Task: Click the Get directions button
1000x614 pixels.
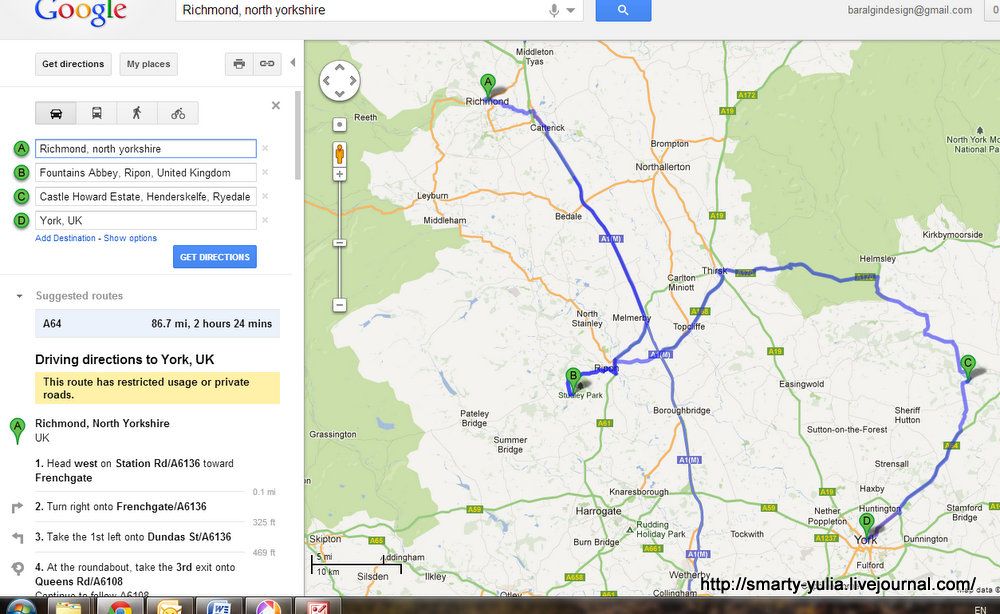Action: pos(73,64)
